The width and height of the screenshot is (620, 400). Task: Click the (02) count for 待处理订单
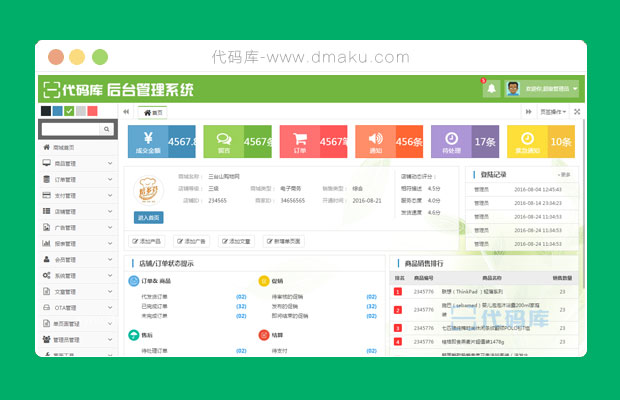click(241, 351)
